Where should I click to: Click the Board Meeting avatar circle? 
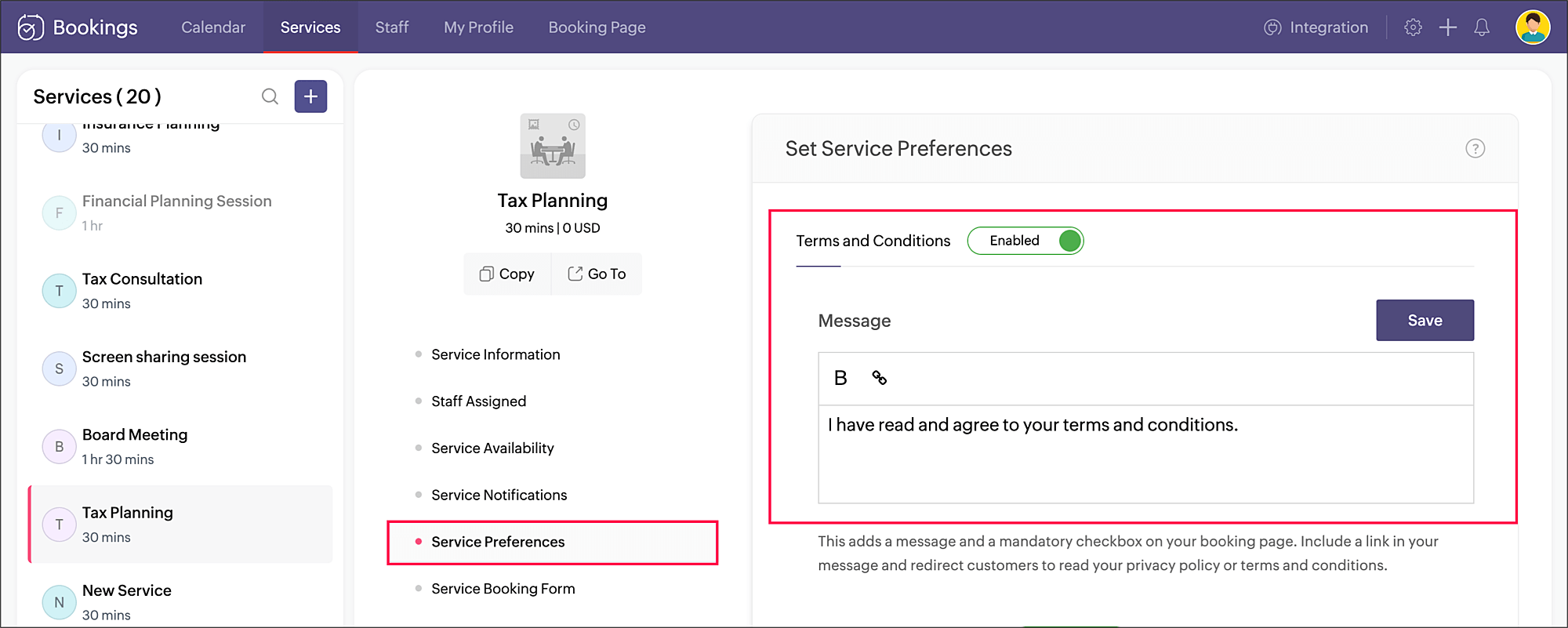tap(59, 447)
